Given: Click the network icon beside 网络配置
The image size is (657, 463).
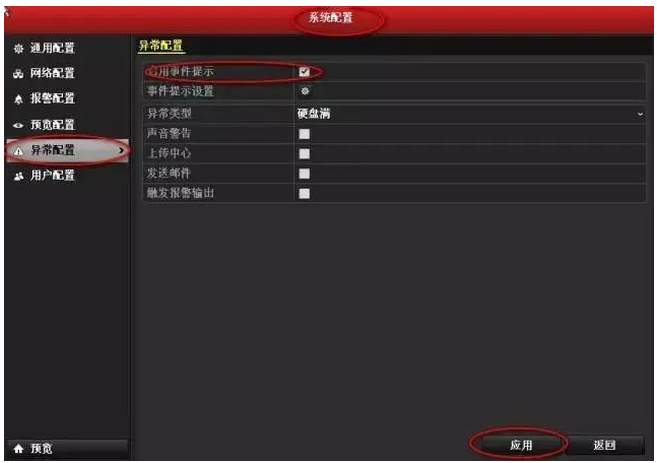Looking at the screenshot, I should [18, 74].
